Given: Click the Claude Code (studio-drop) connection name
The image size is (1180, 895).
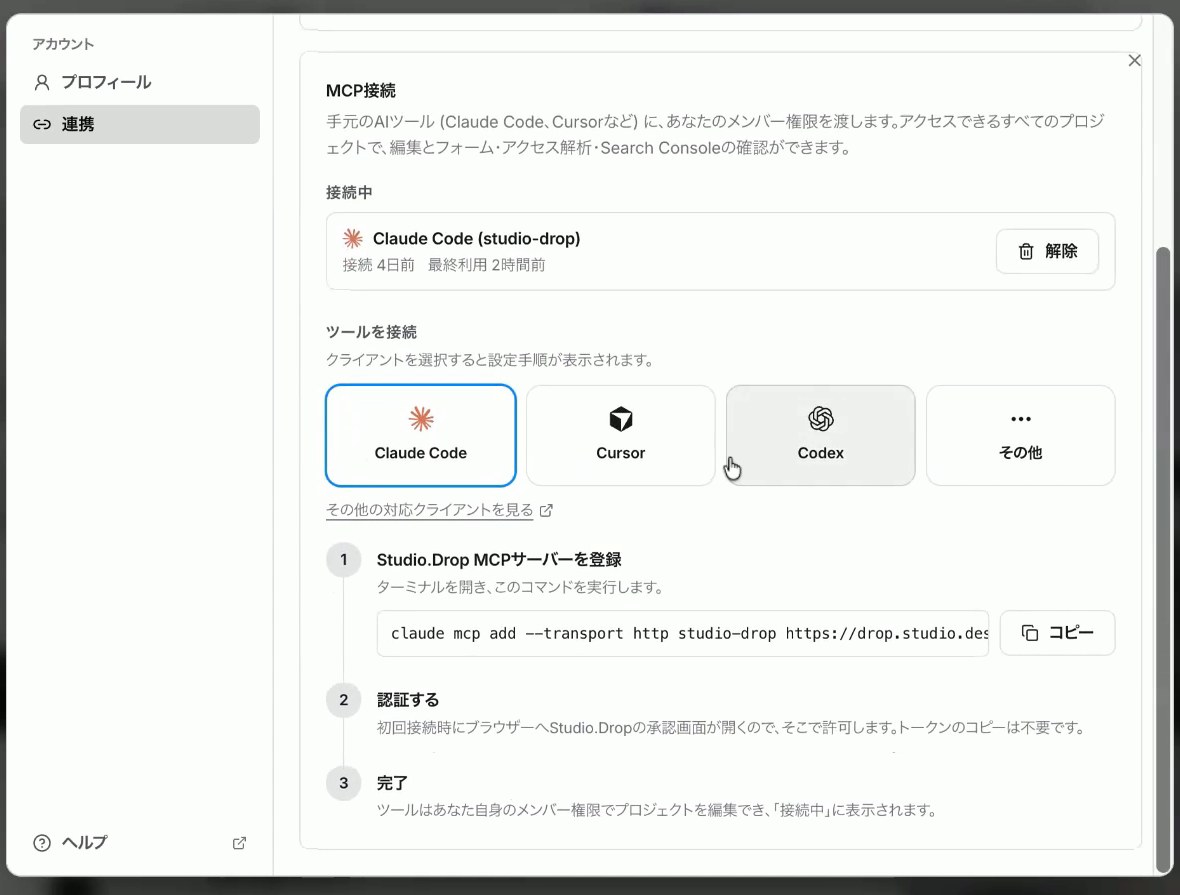Looking at the screenshot, I should point(476,239).
